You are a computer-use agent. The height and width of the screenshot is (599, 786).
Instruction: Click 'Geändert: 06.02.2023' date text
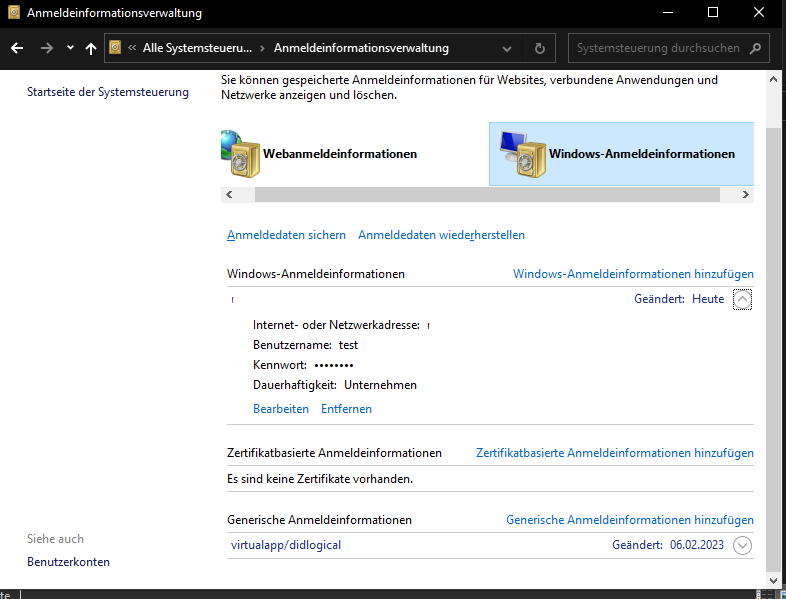tap(668, 545)
